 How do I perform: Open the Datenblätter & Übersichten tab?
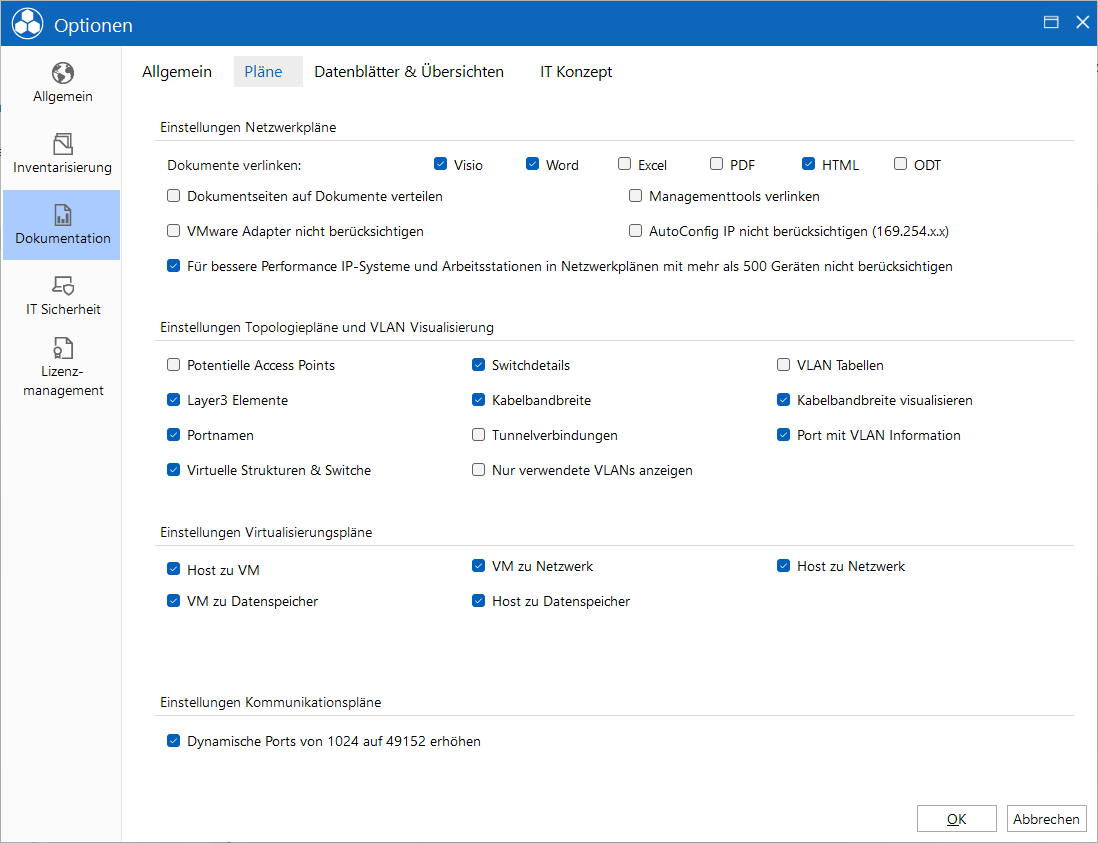409,71
